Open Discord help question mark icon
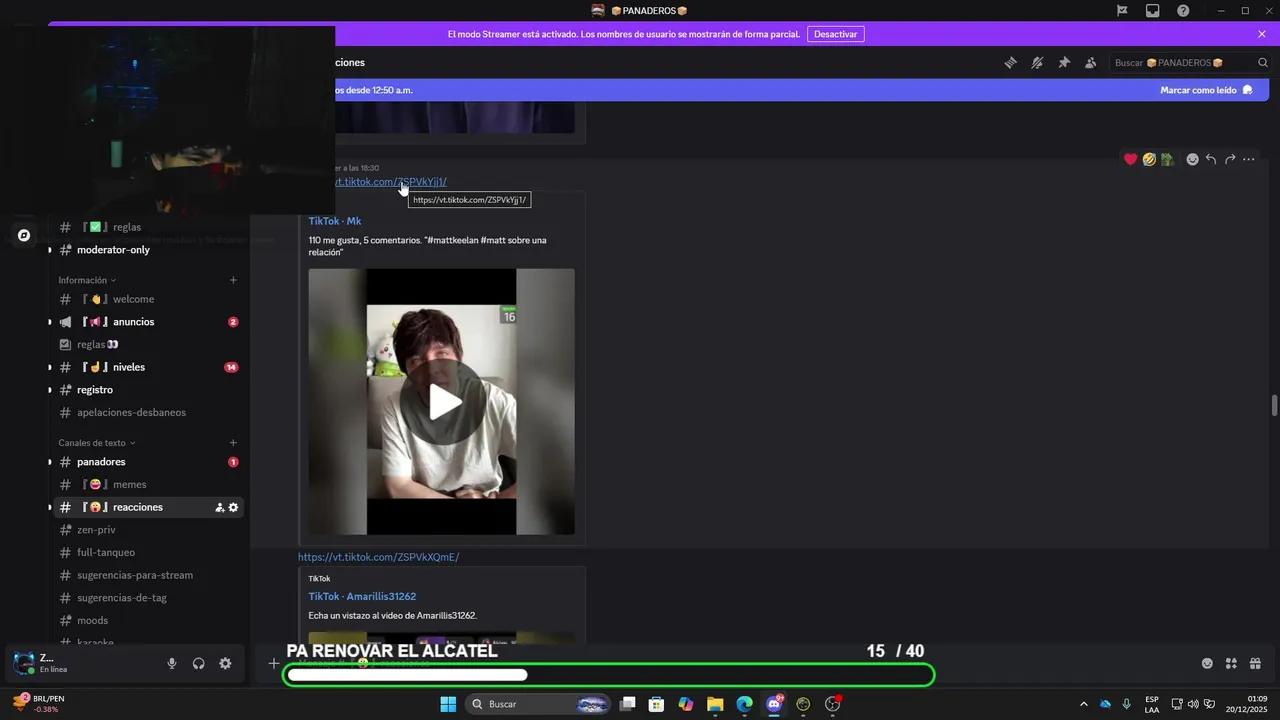Screen dimensions: 1280x720 coord(1183,10)
